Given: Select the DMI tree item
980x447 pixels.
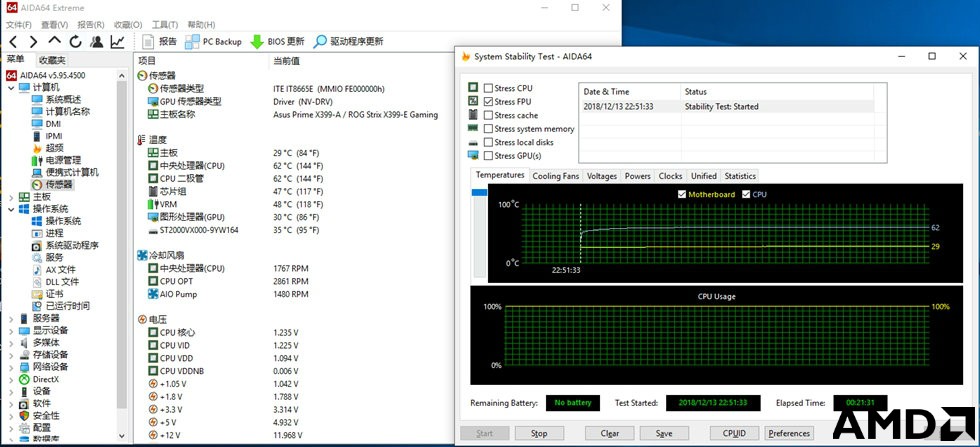Looking at the screenshot, I should click(x=46, y=124).
